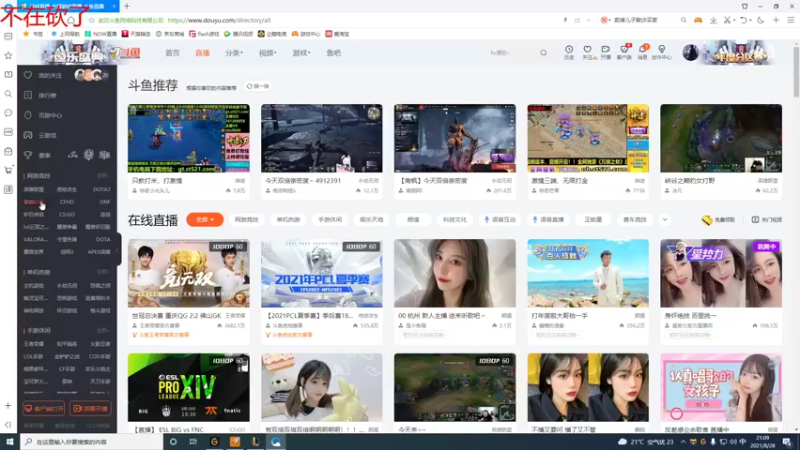Open the 客户端 icon with red badge
800x450 pixels.
tap(624, 52)
